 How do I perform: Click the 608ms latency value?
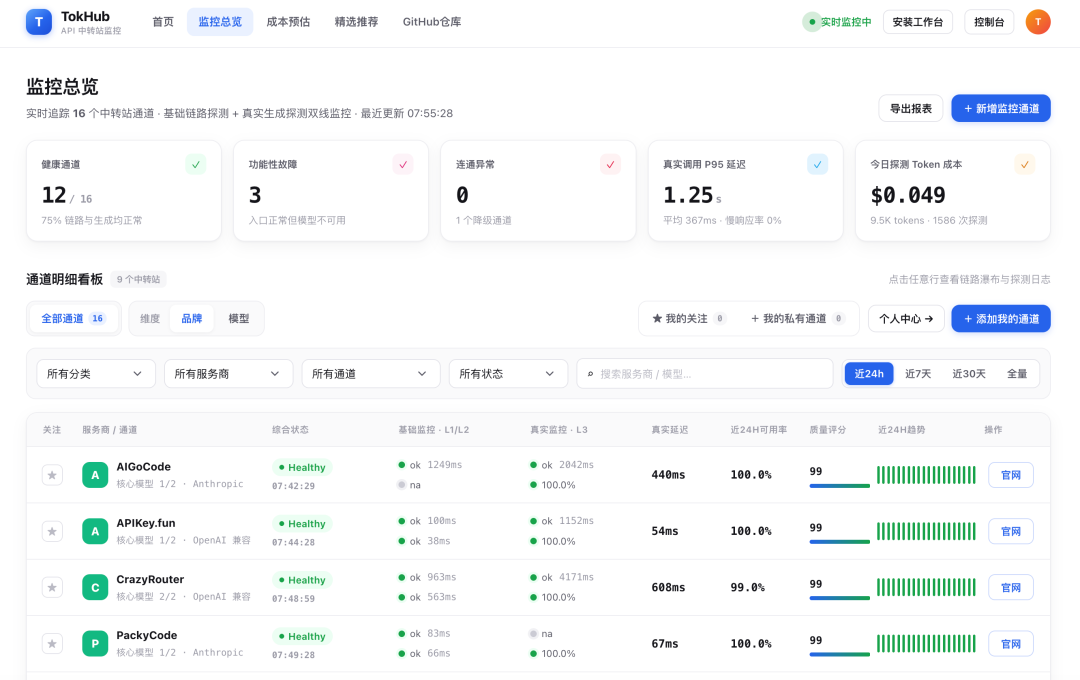pos(668,588)
